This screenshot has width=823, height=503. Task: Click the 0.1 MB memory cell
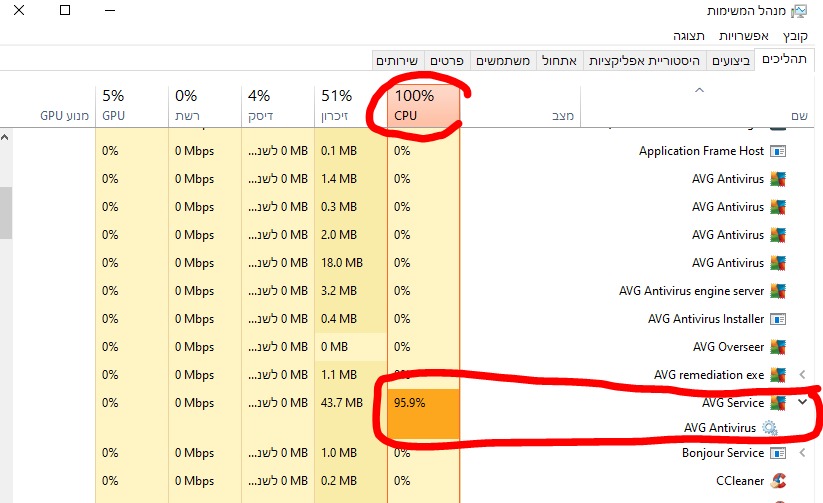point(351,151)
